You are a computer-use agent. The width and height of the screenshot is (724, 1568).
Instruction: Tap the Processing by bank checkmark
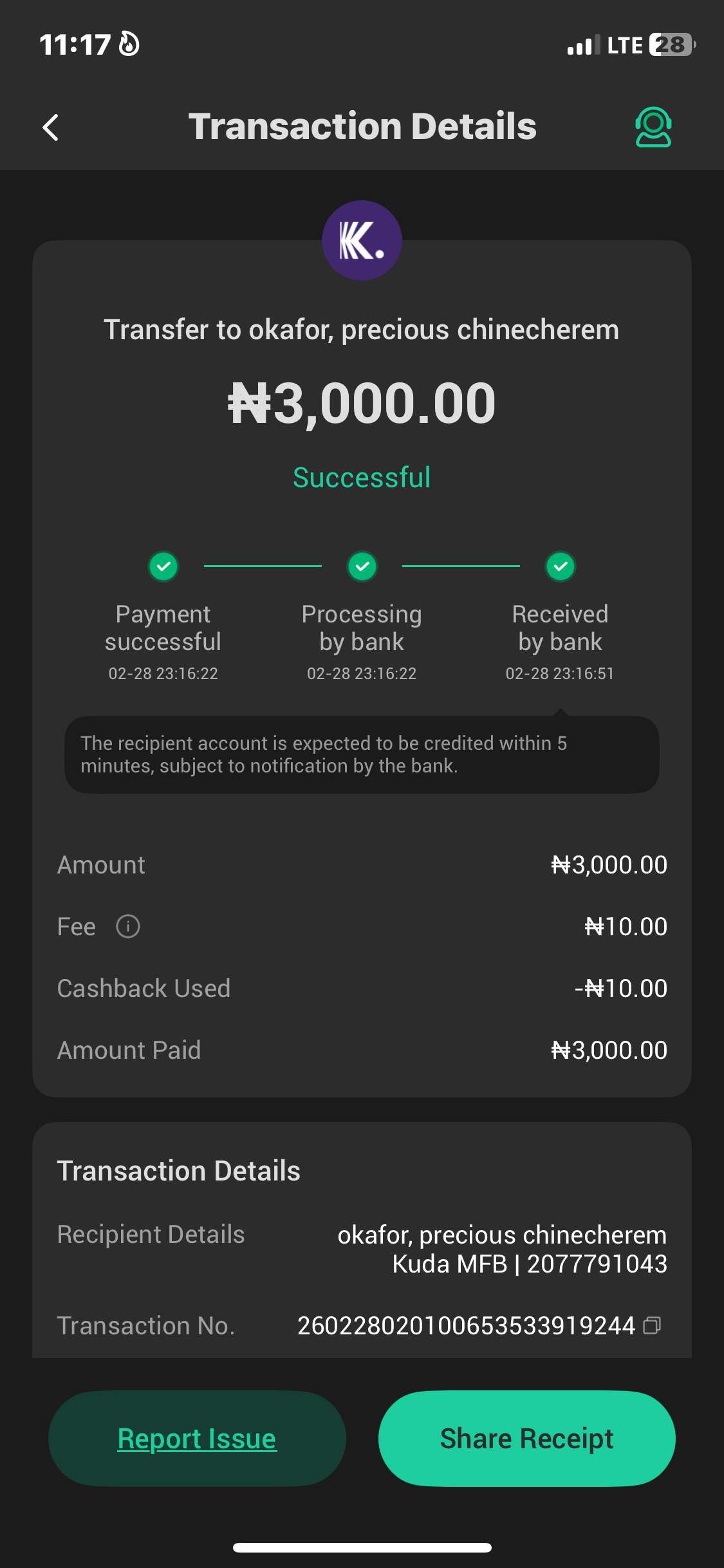362,566
